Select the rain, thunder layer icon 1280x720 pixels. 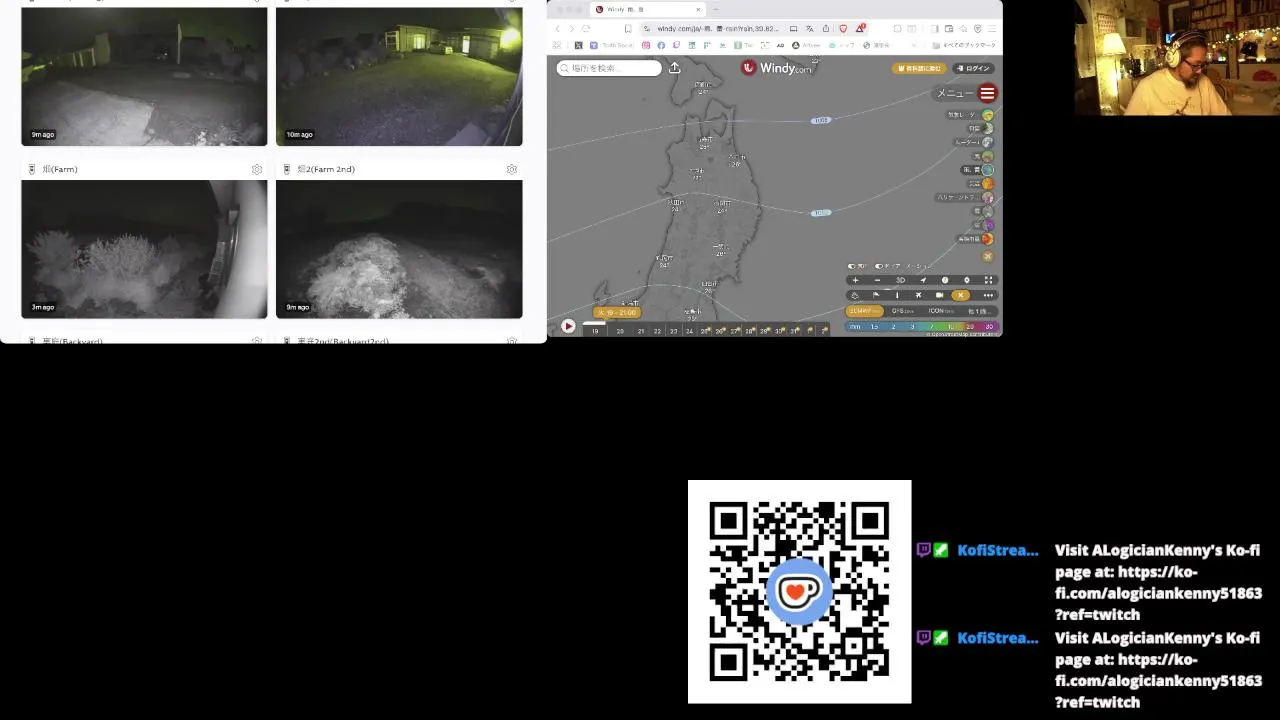987,170
